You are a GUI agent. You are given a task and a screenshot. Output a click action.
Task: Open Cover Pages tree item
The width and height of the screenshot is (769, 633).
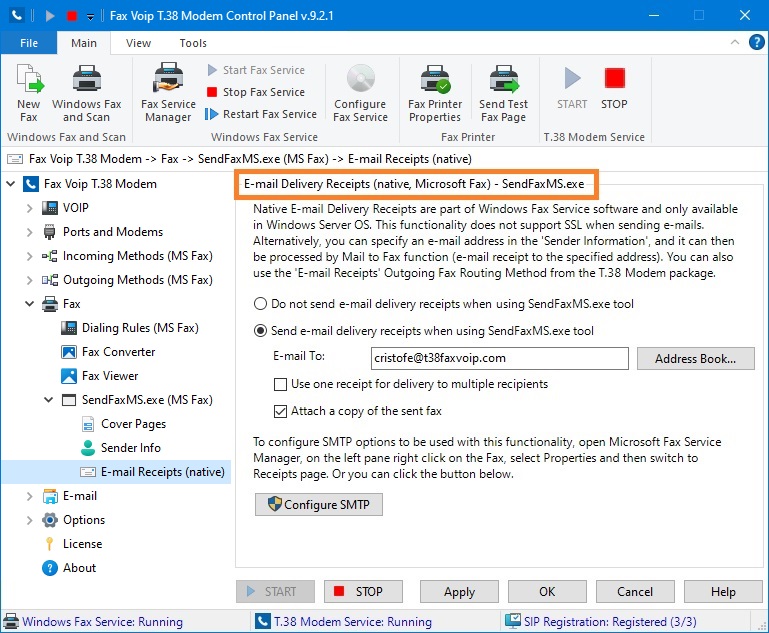(x=133, y=424)
